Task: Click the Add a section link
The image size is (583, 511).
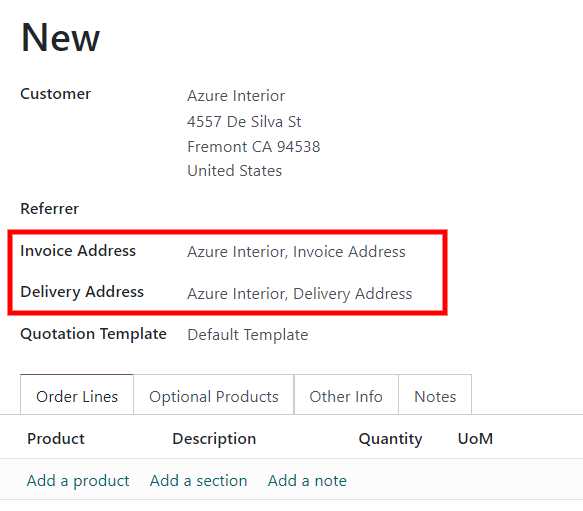Action: coord(199,481)
